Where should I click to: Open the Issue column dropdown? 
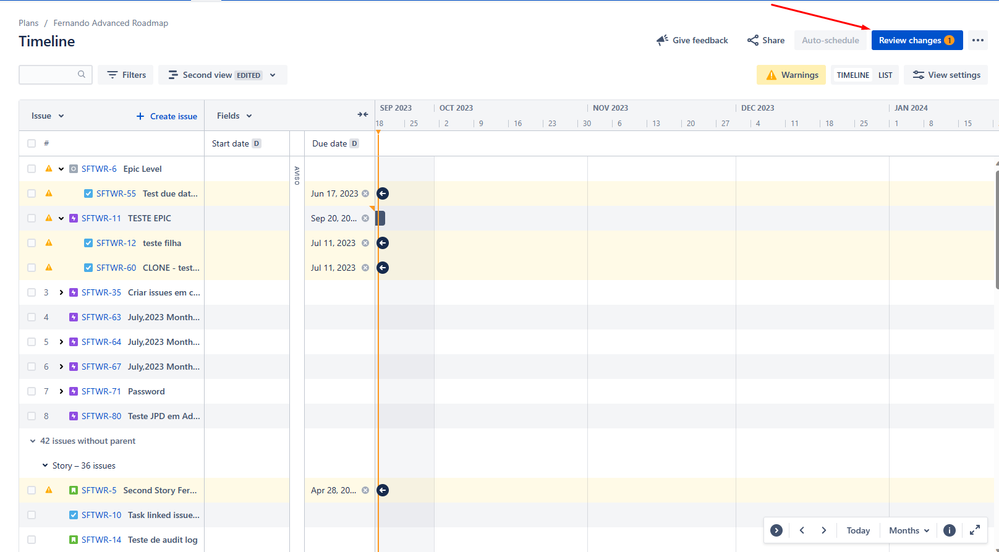[48, 115]
